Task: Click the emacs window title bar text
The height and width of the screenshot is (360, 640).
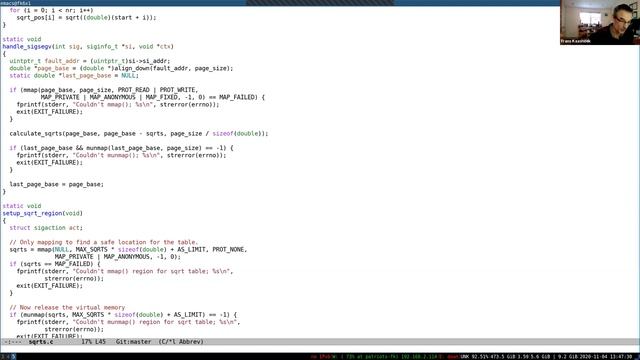Action: tap(16, 3)
